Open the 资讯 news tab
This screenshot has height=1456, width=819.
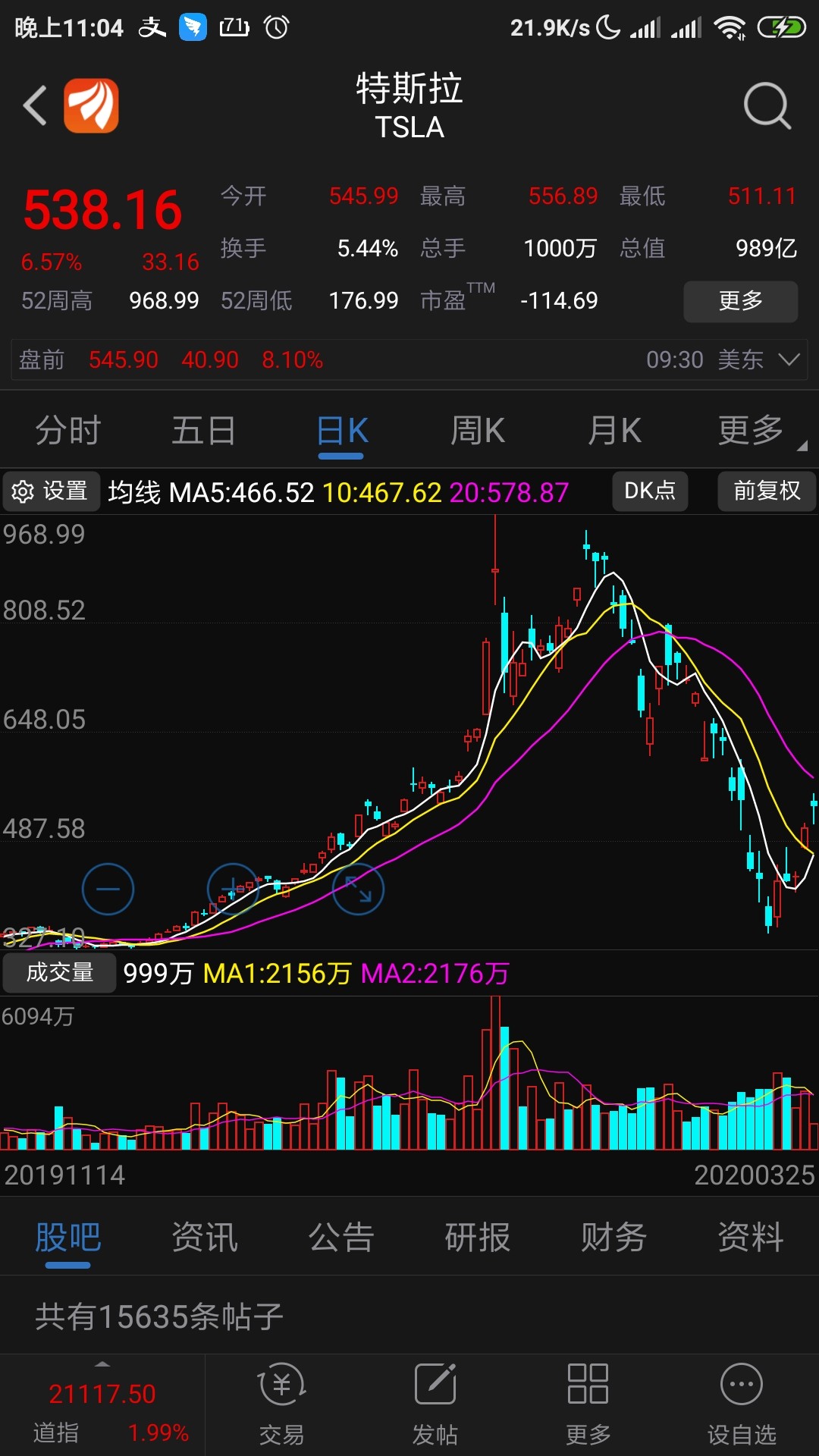click(x=205, y=1238)
